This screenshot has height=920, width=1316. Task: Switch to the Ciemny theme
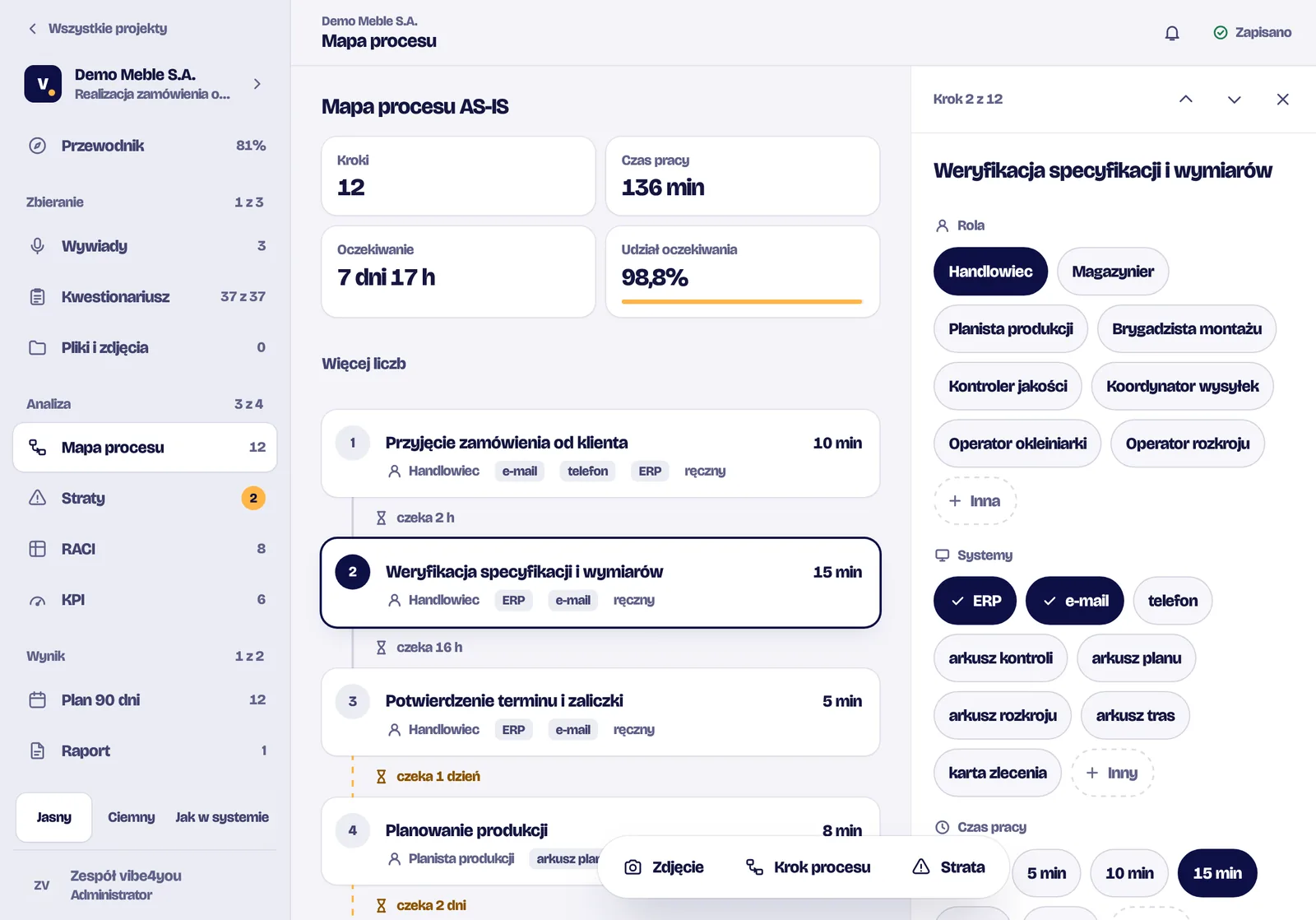(x=132, y=817)
